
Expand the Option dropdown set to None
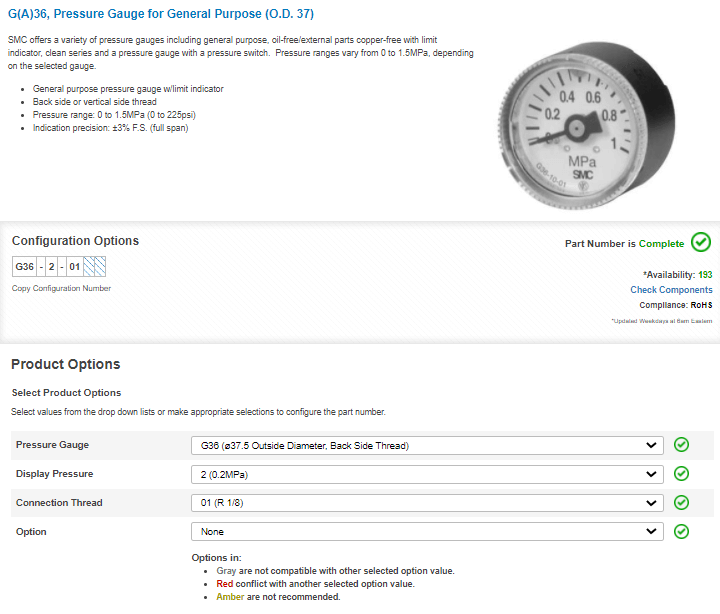427,532
